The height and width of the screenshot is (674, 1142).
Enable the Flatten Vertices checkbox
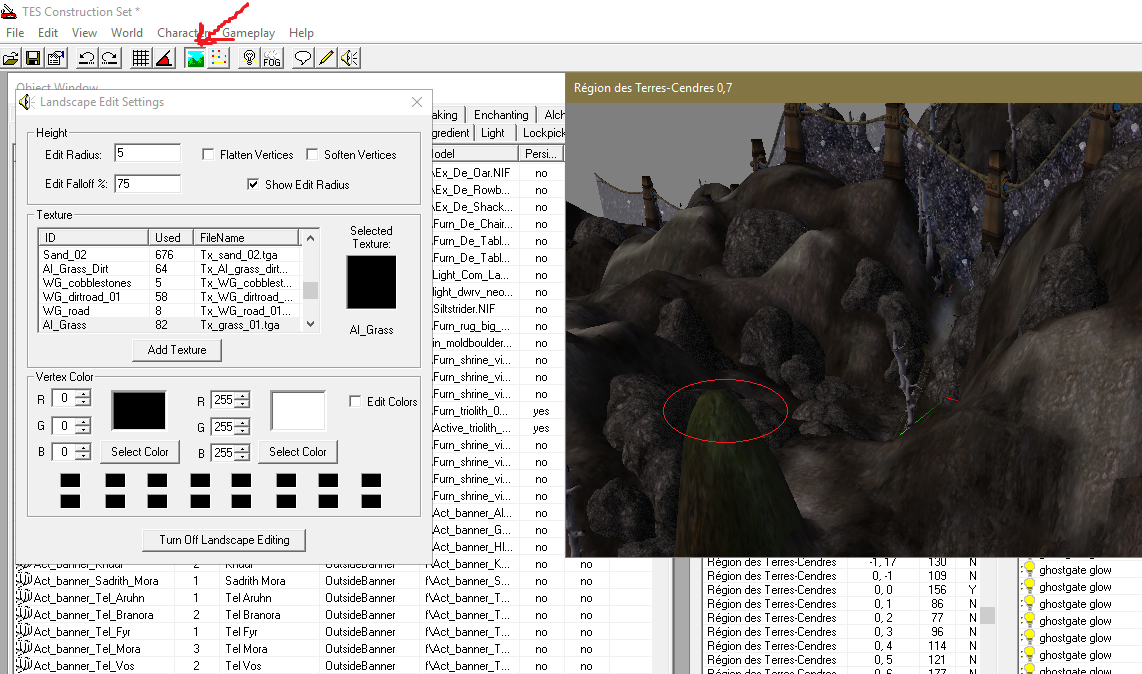[x=208, y=154]
